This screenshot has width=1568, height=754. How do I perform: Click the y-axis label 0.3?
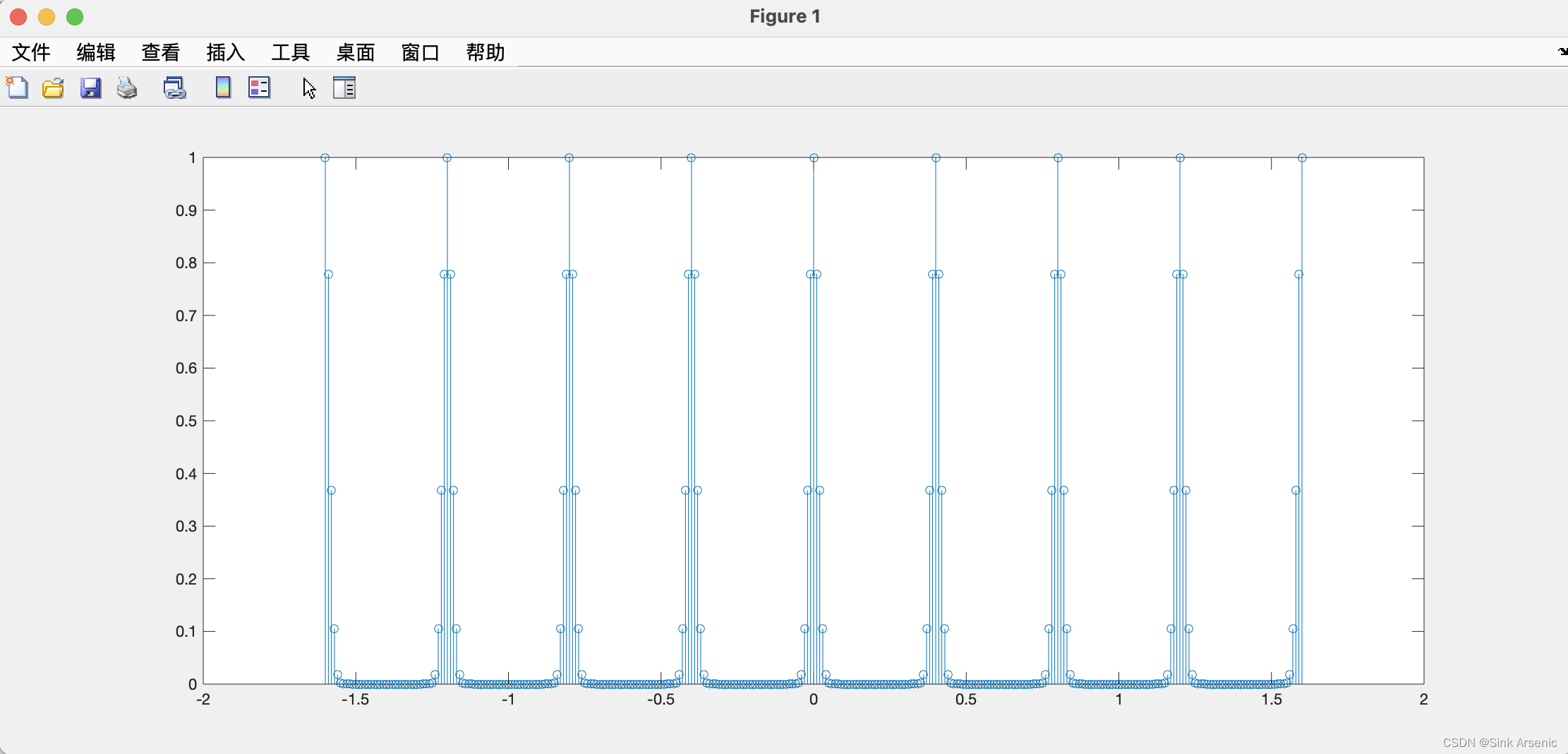pyautogui.click(x=186, y=526)
